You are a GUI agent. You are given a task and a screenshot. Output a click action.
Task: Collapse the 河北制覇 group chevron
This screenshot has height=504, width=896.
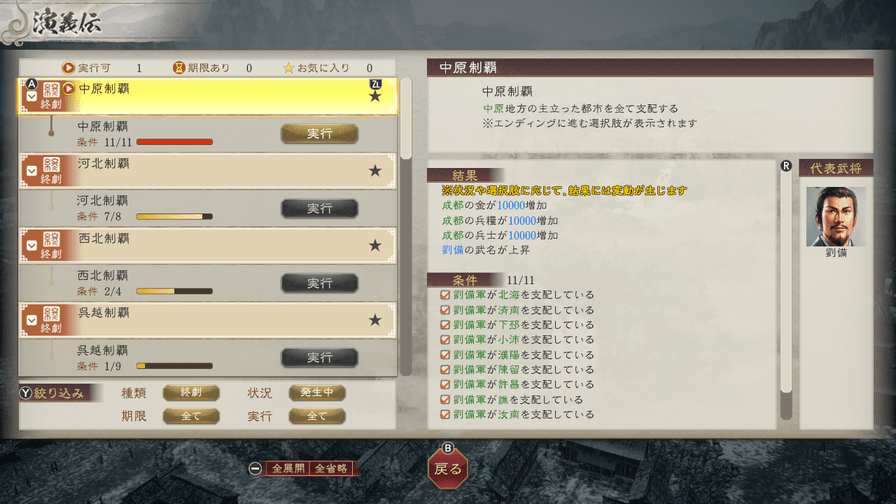click(x=32, y=171)
